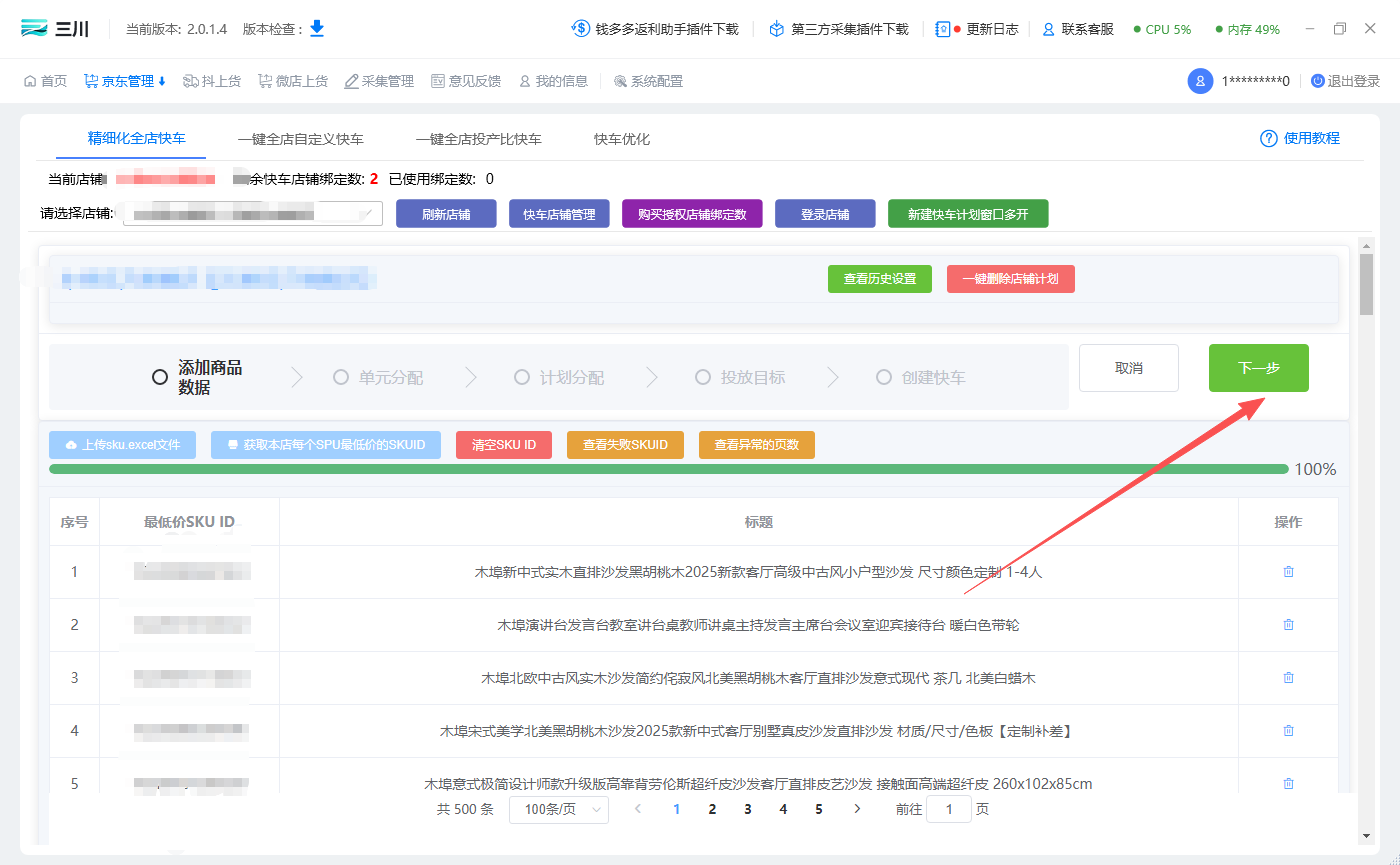Go to next pagination page arrow
This screenshot has height=865, width=1400.
857,809
